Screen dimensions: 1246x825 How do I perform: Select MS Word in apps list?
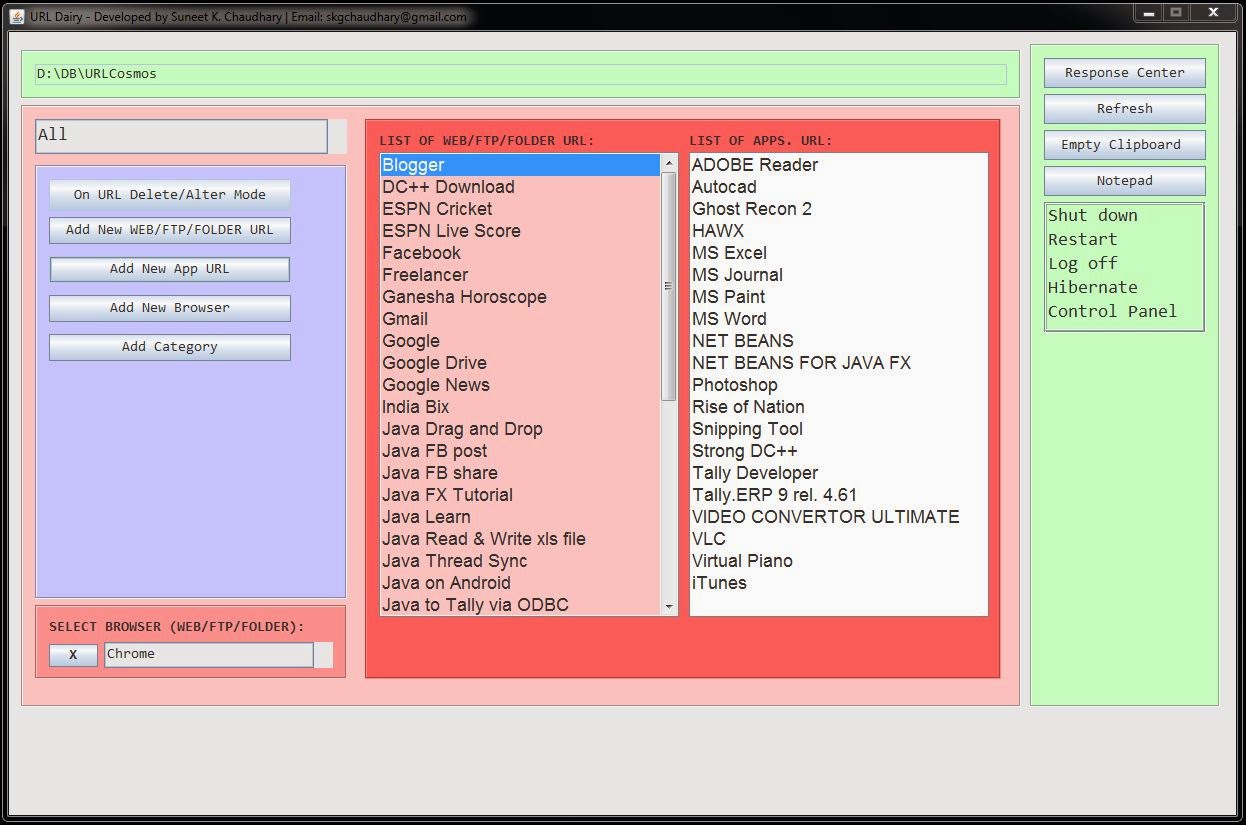[838, 319]
